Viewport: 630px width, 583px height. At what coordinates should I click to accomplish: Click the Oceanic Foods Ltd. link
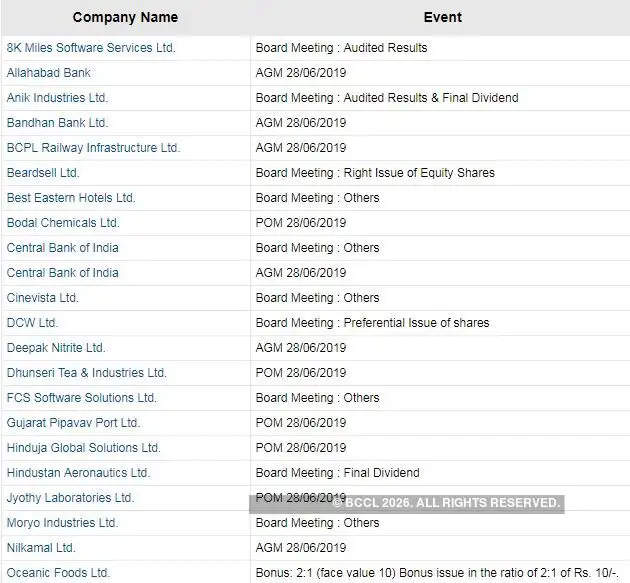[x=58, y=573]
